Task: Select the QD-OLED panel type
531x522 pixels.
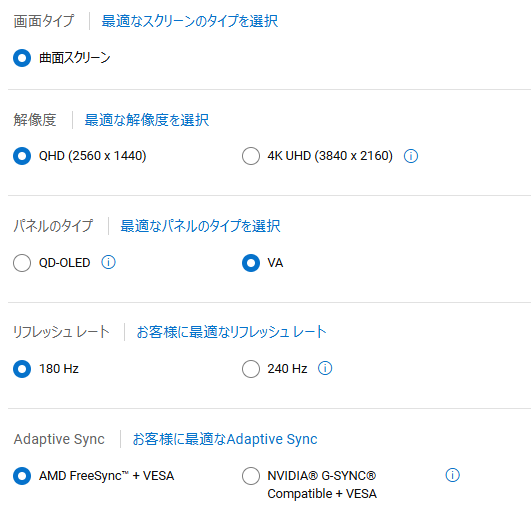Action: [x=22, y=263]
